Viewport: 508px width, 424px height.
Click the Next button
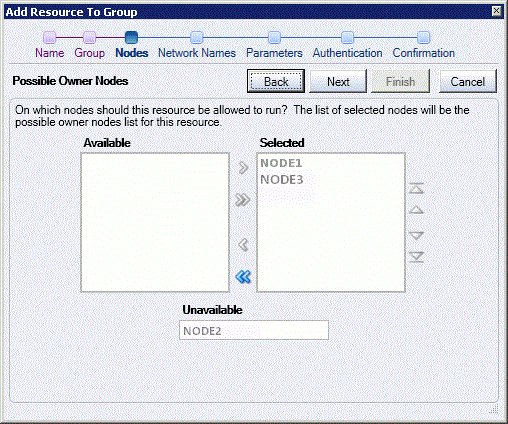tap(338, 81)
